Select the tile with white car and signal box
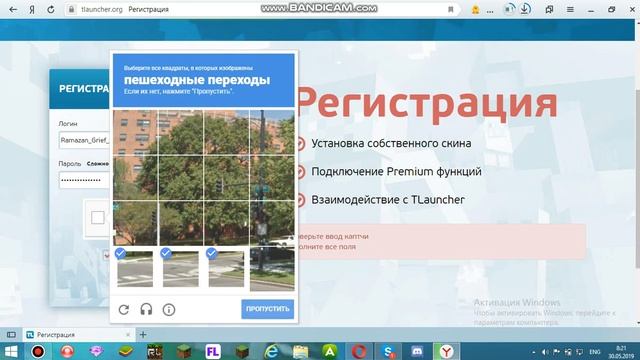640x360 pixels. pos(272,223)
